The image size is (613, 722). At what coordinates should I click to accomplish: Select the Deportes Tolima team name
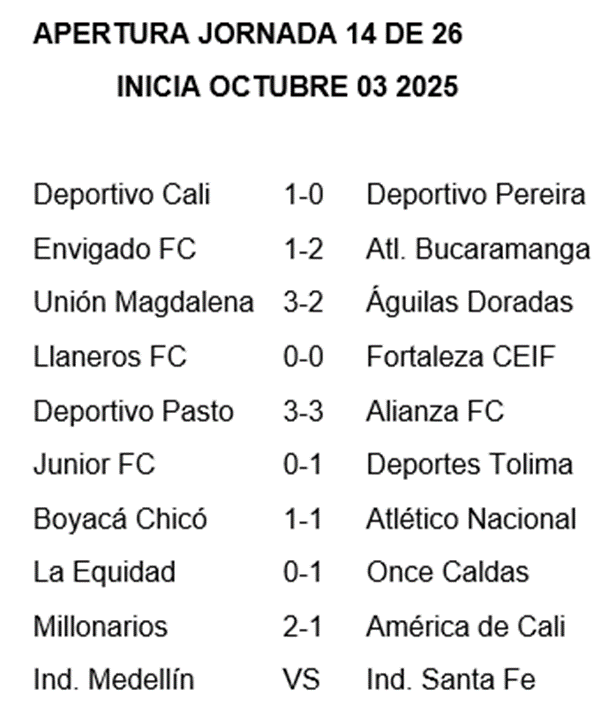click(470, 465)
